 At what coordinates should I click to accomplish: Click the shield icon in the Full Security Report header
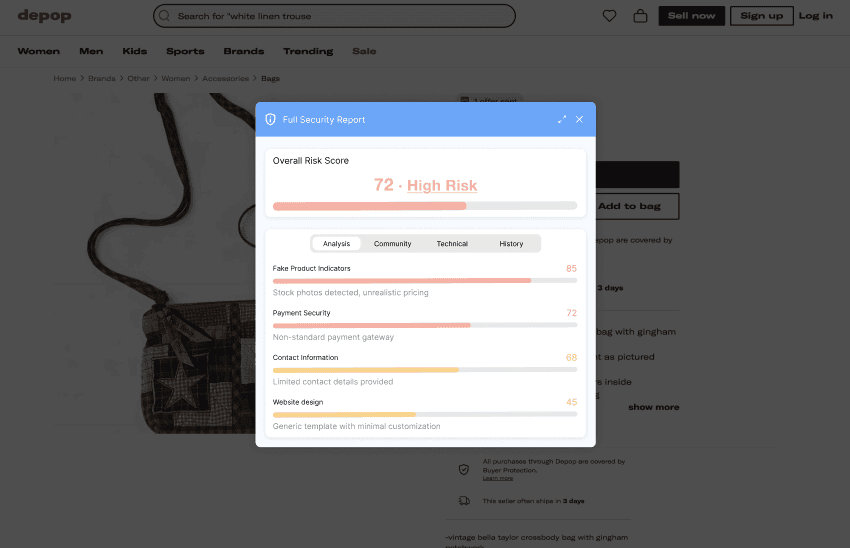(270, 119)
